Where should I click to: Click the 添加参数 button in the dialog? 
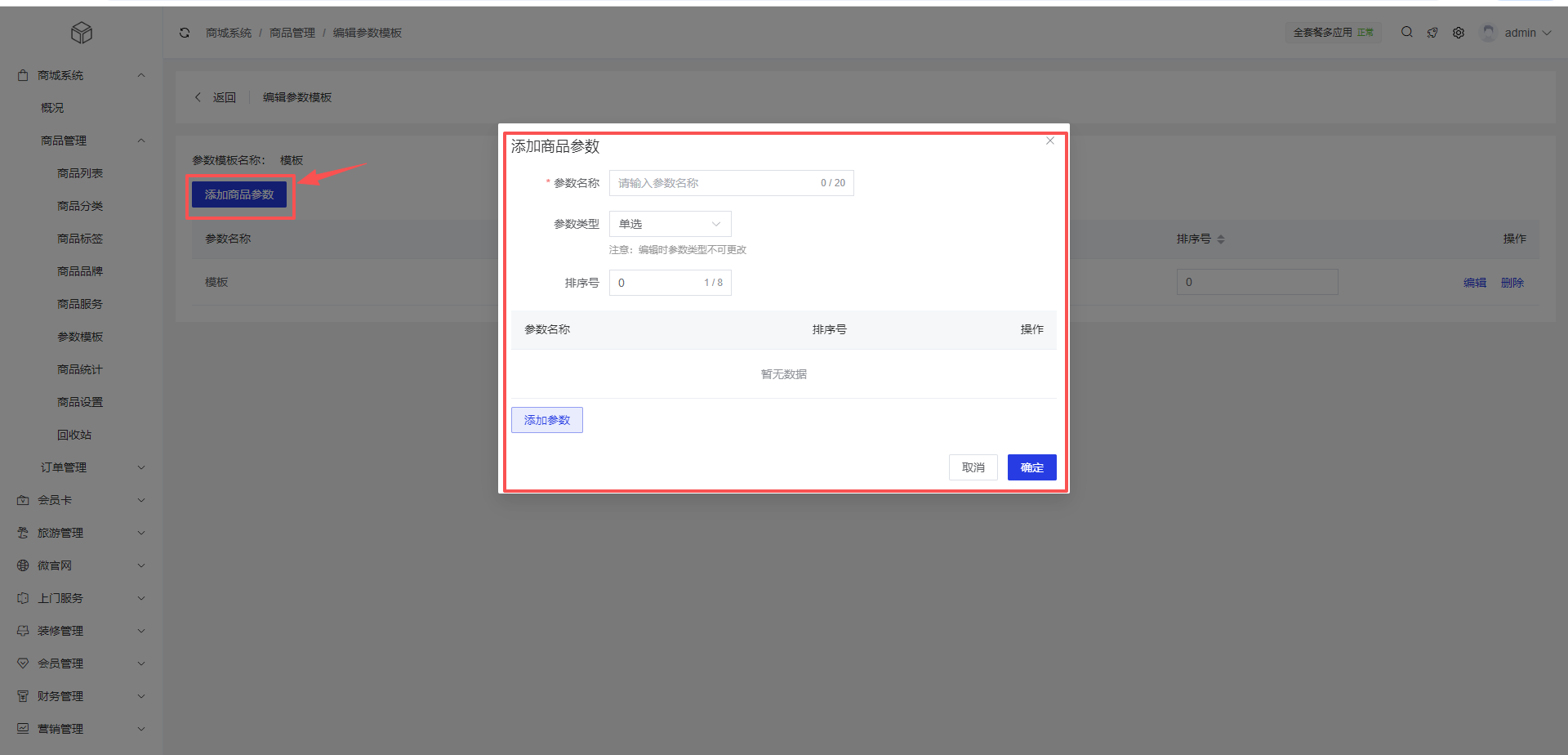click(546, 420)
